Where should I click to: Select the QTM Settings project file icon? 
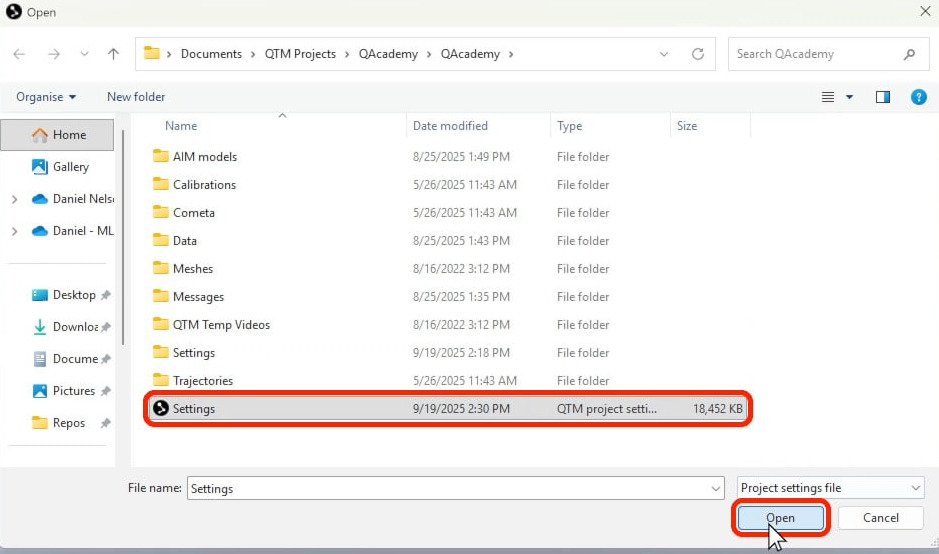click(x=160, y=408)
